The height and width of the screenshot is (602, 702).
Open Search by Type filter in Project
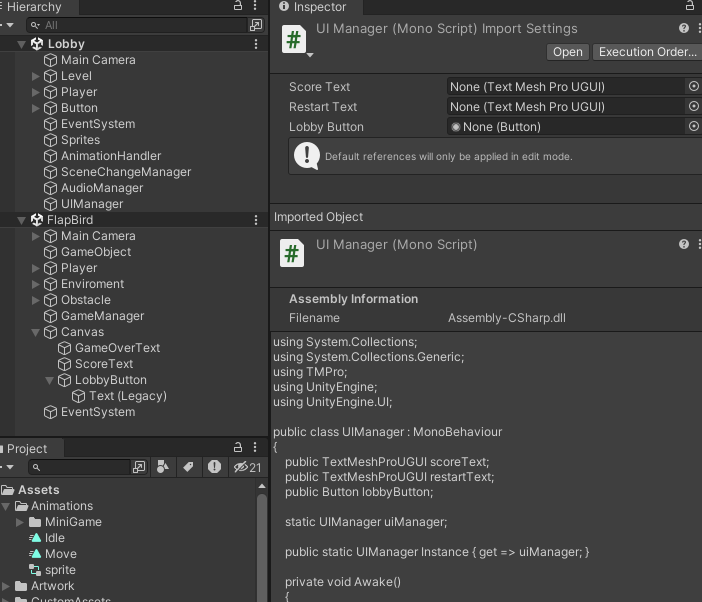[163, 467]
